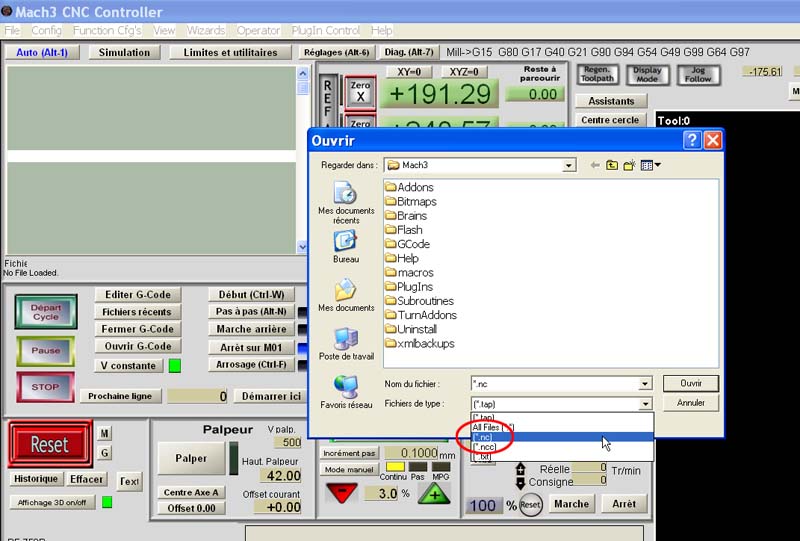Click the 3.0 percent jog rate field

coord(381,494)
